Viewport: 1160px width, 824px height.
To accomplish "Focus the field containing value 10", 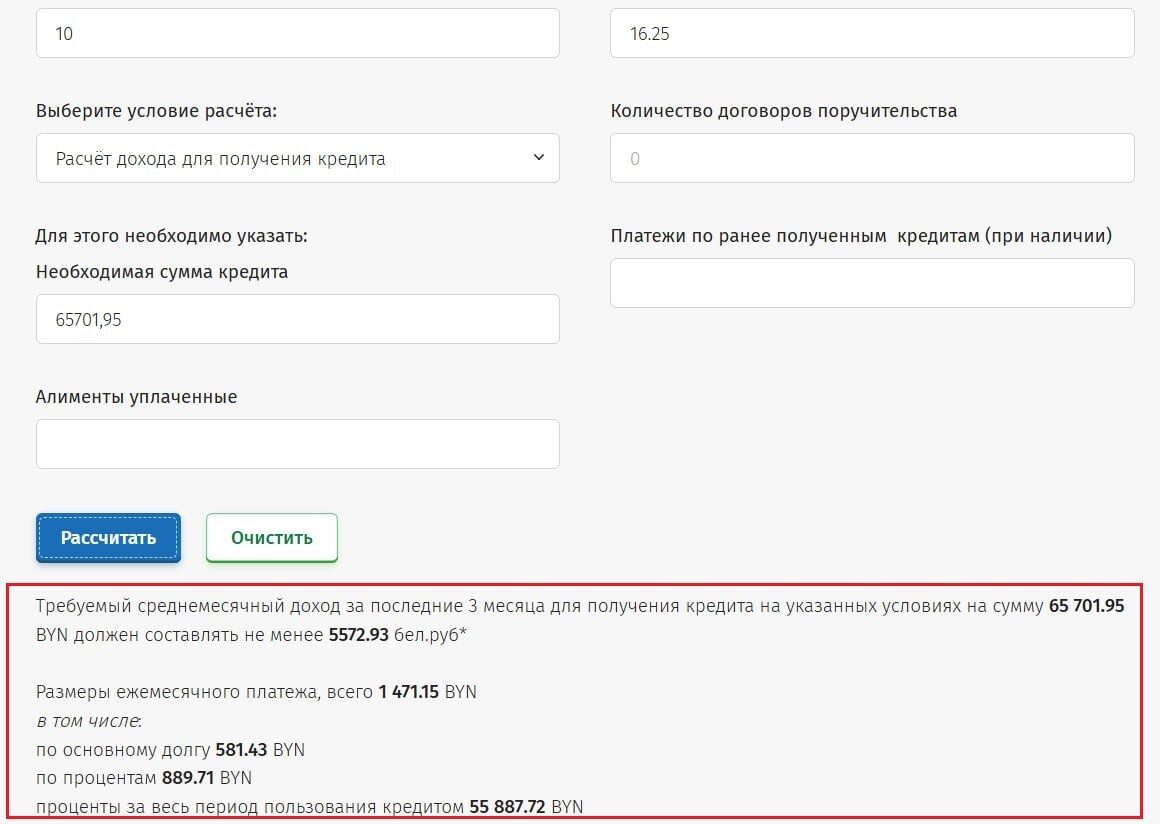I will (297, 33).
